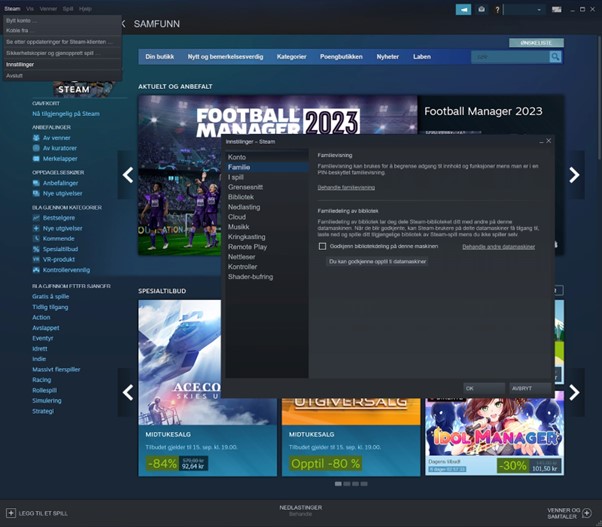Click Behandle familievisning link
The height and width of the screenshot is (527, 602).
click(x=346, y=188)
